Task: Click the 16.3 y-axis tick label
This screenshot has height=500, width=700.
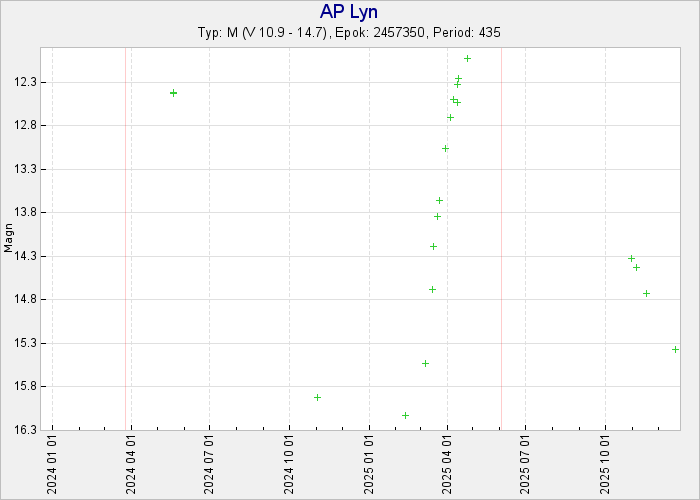Action: [28, 431]
